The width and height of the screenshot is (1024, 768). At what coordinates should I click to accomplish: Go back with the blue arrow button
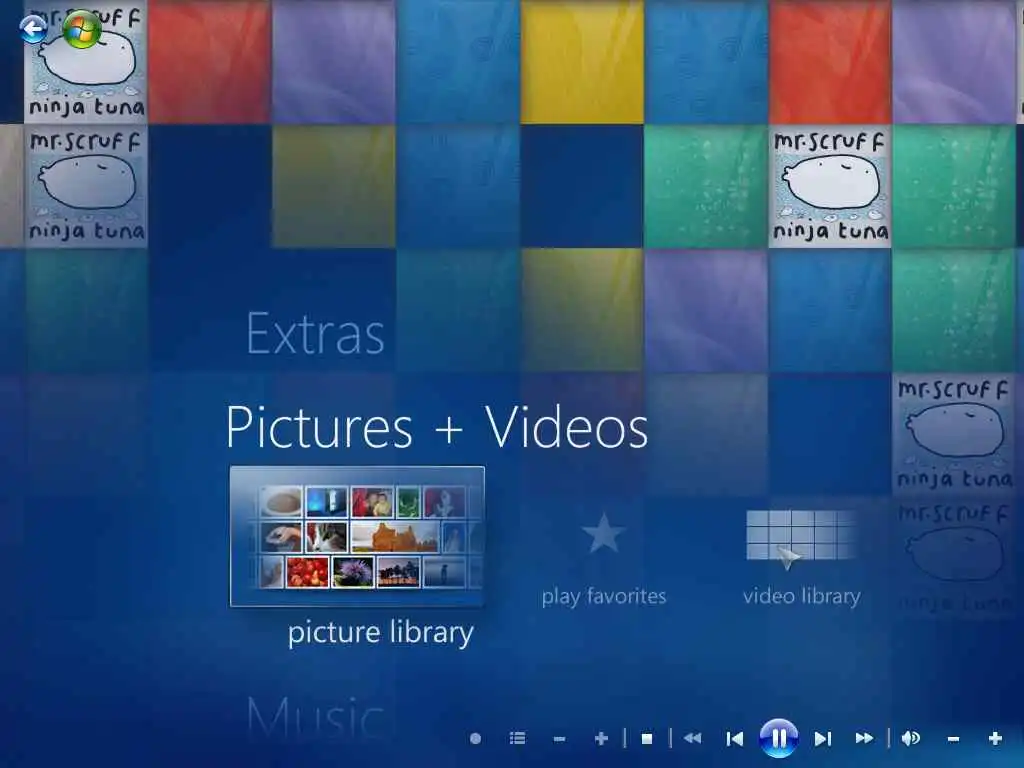pos(33,29)
